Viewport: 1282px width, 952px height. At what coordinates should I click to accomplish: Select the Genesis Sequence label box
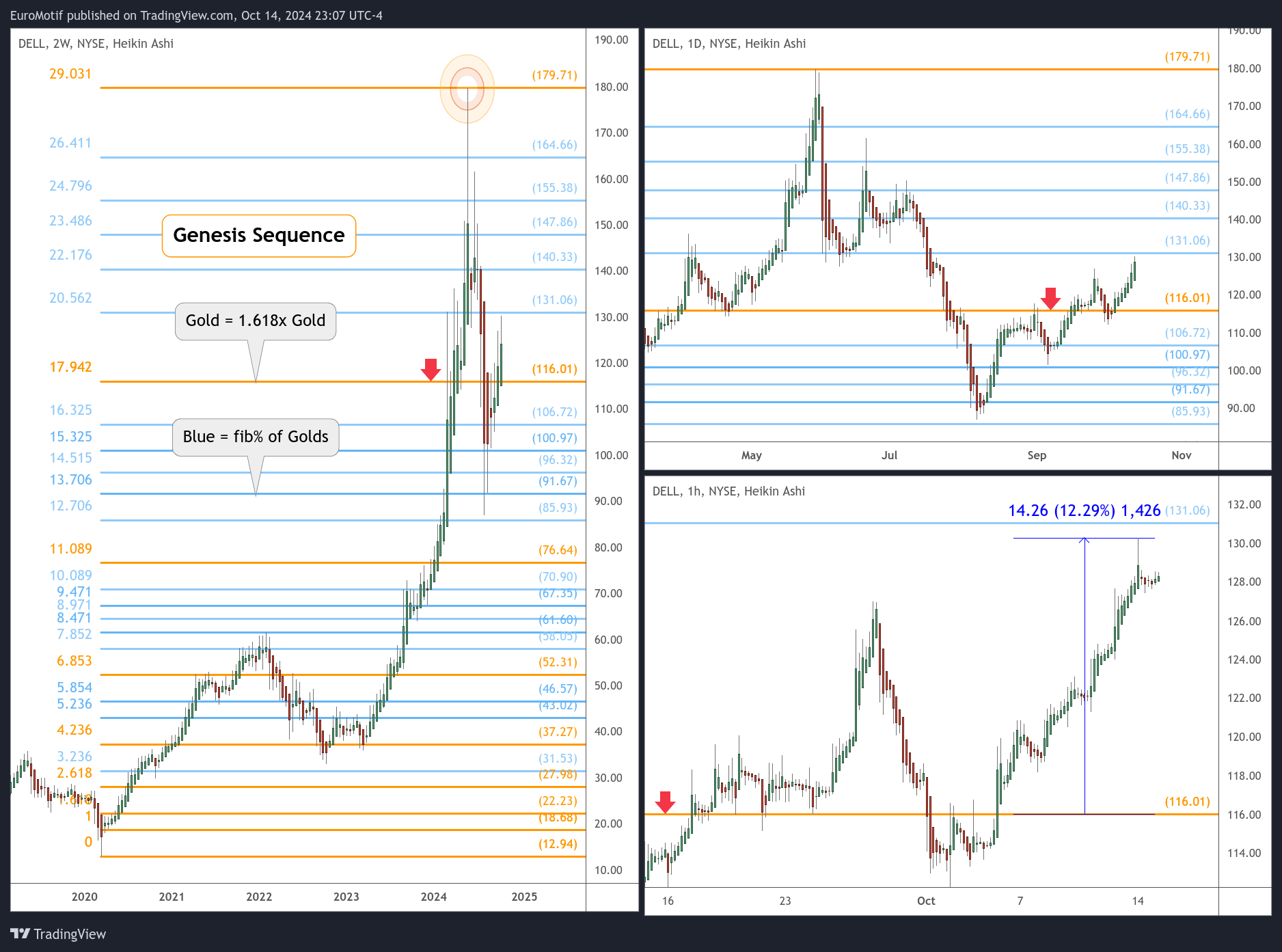[259, 236]
